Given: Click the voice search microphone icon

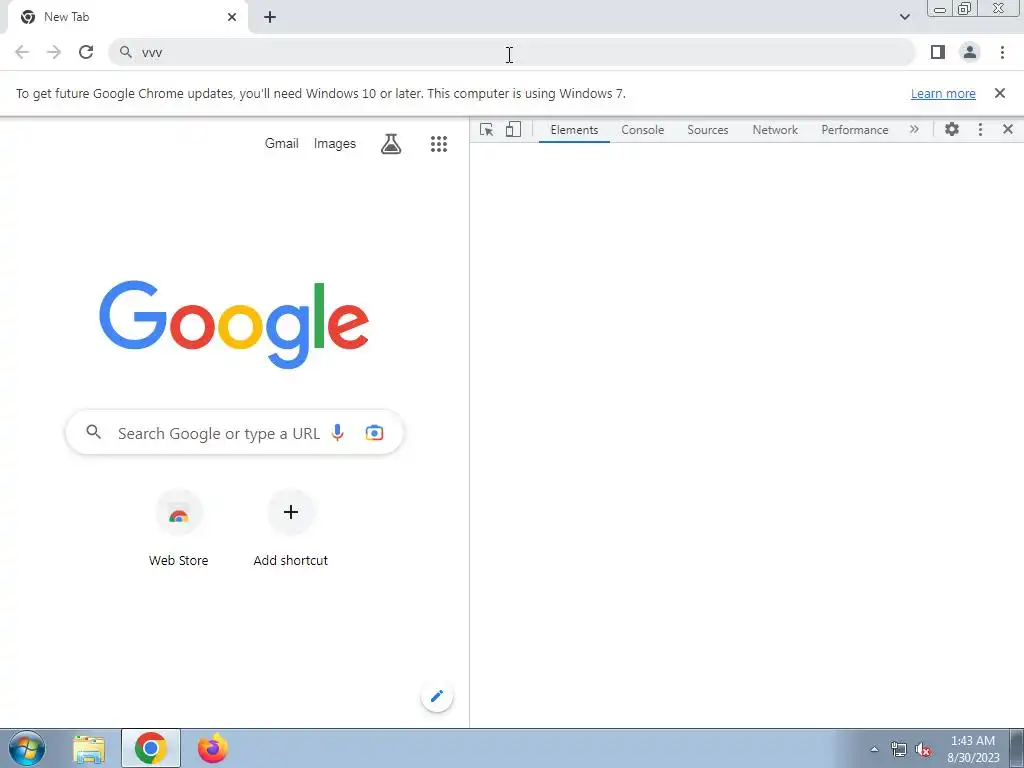Looking at the screenshot, I should (338, 432).
